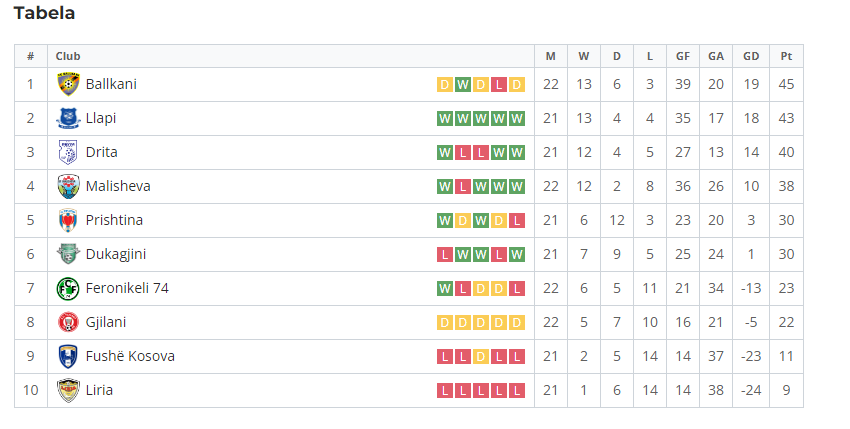The width and height of the screenshot is (850, 429).
Task: Click the Drita club logo
Action: point(68,152)
